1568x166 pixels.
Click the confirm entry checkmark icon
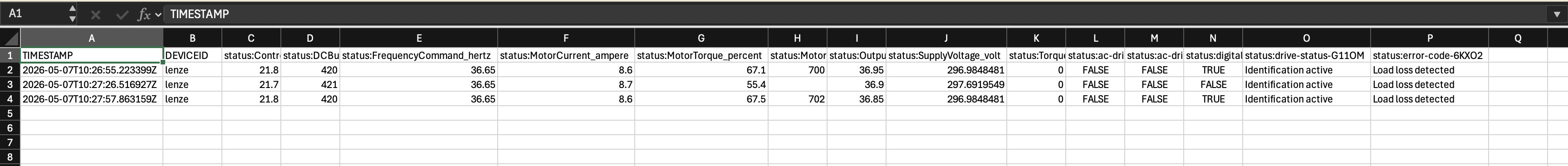click(122, 15)
